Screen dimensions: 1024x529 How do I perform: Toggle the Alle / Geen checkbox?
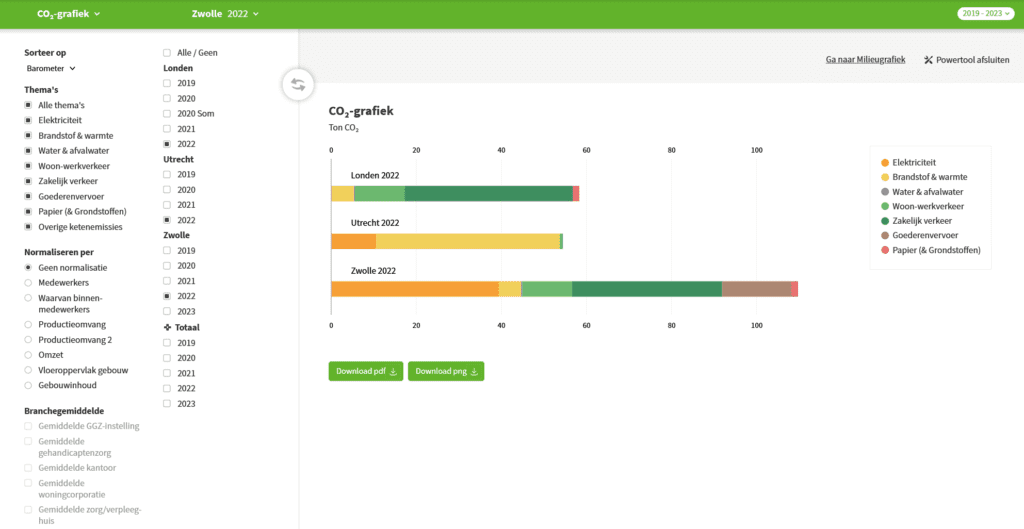pyautogui.click(x=167, y=52)
